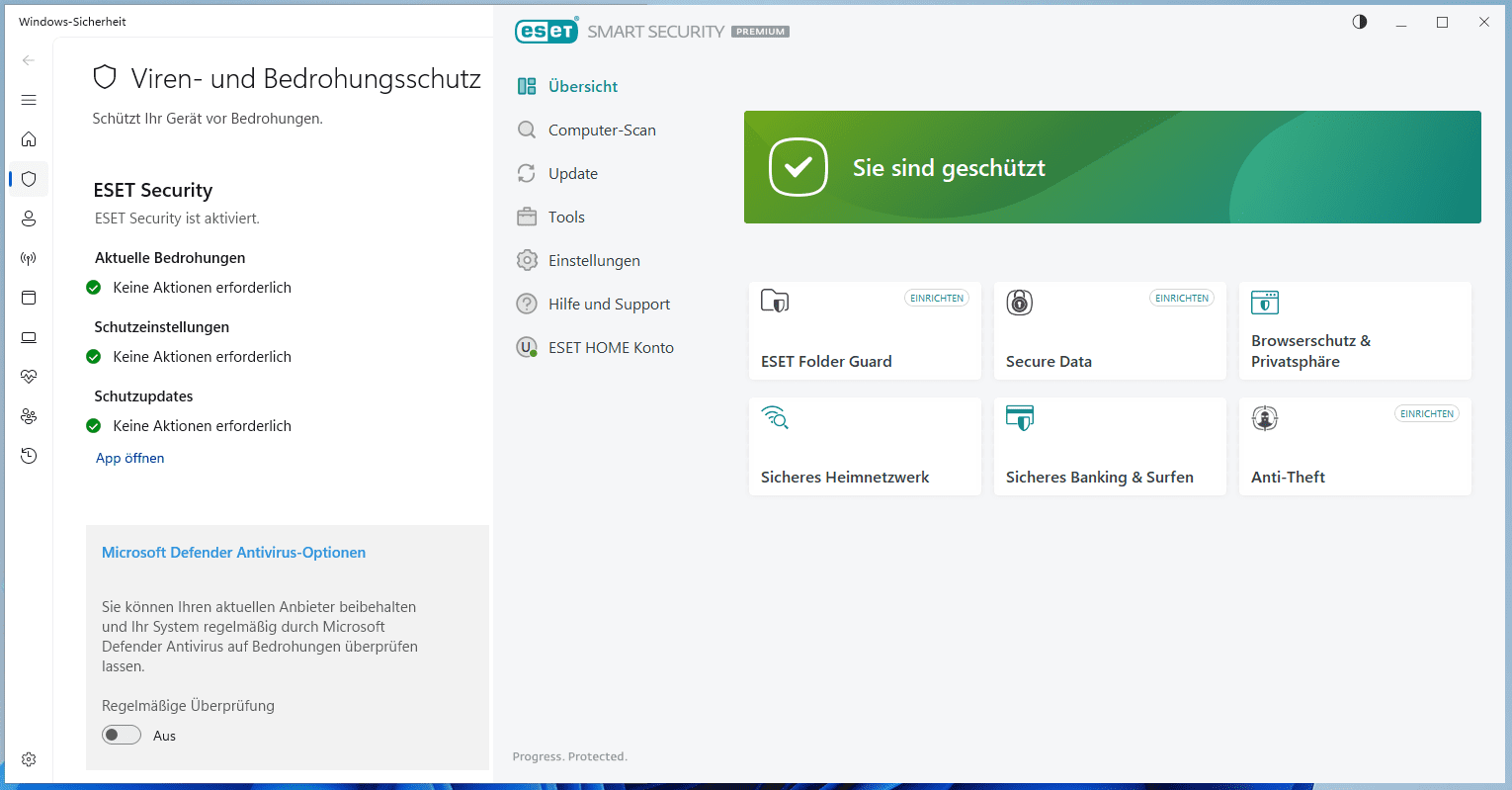This screenshot has height=790, width=1512.
Task: Click the Anti-Theft tile label
Action: pyautogui.click(x=1288, y=477)
